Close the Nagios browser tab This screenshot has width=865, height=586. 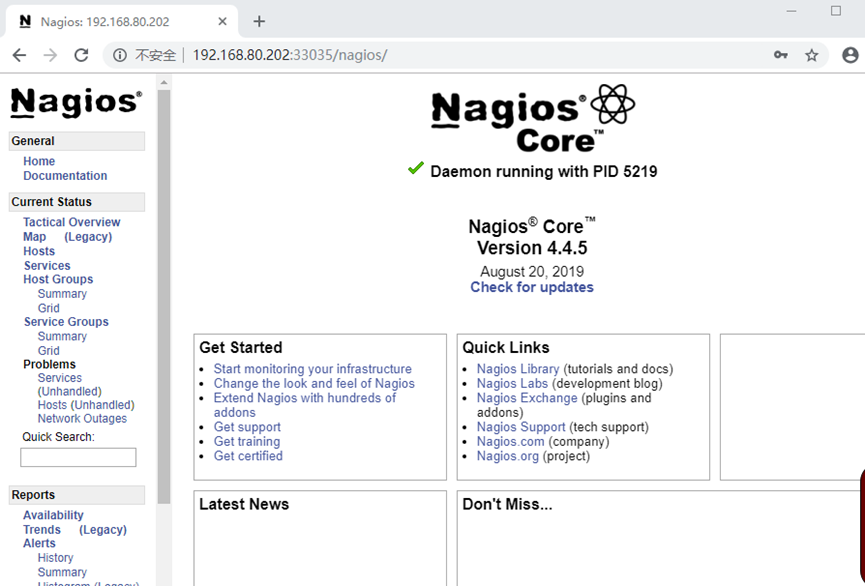point(222,22)
